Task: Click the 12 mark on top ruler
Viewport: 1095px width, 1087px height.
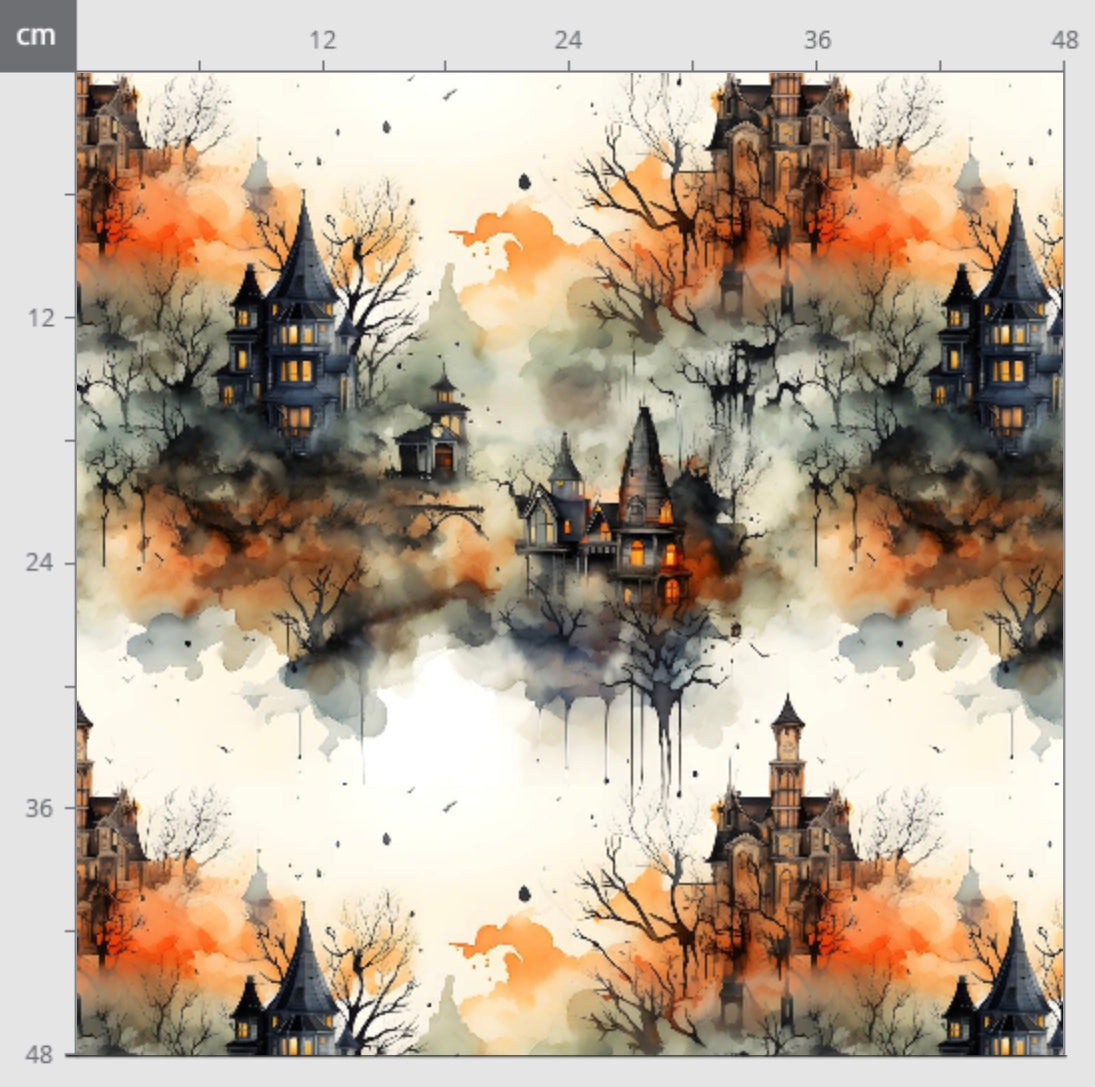Action: 322,40
